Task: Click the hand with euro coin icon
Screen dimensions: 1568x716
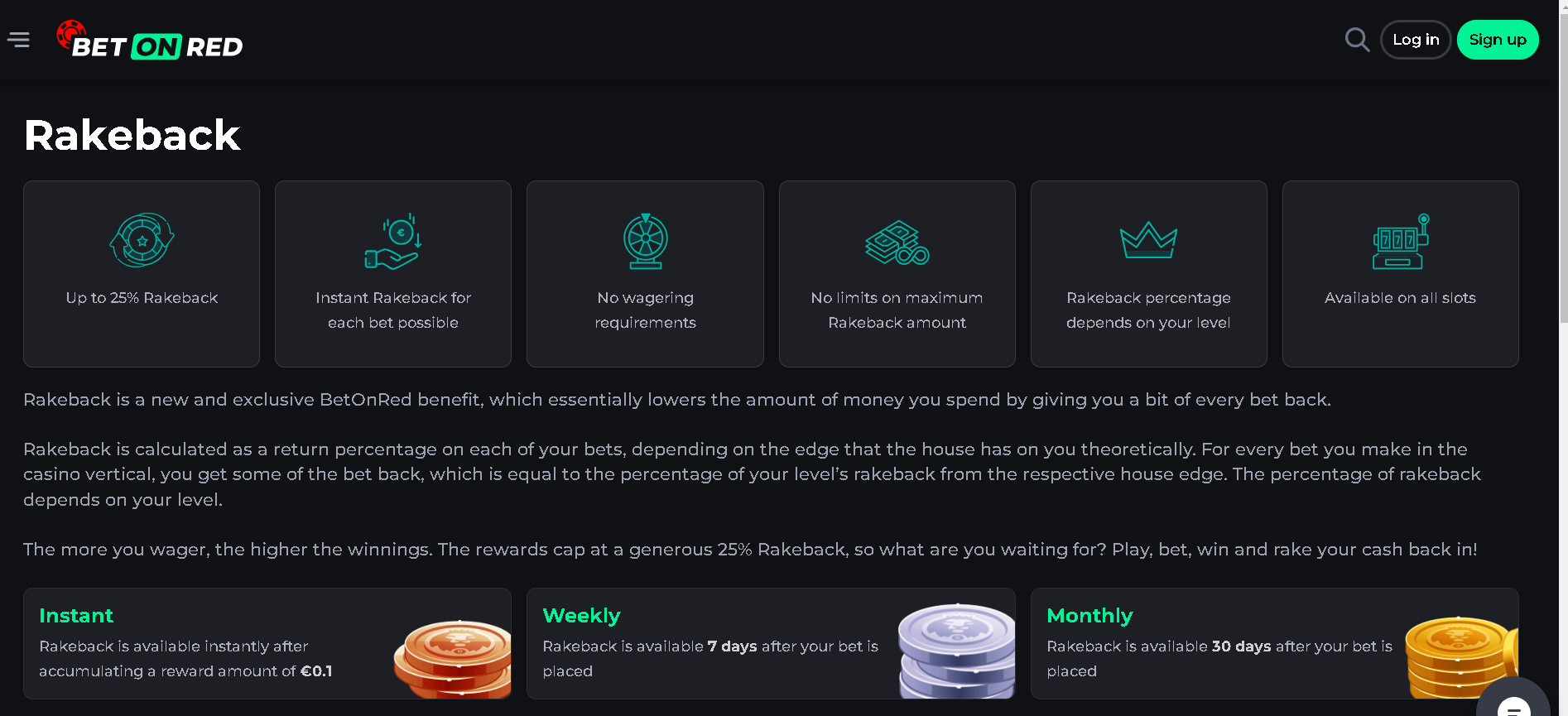Action: click(x=393, y=243)
